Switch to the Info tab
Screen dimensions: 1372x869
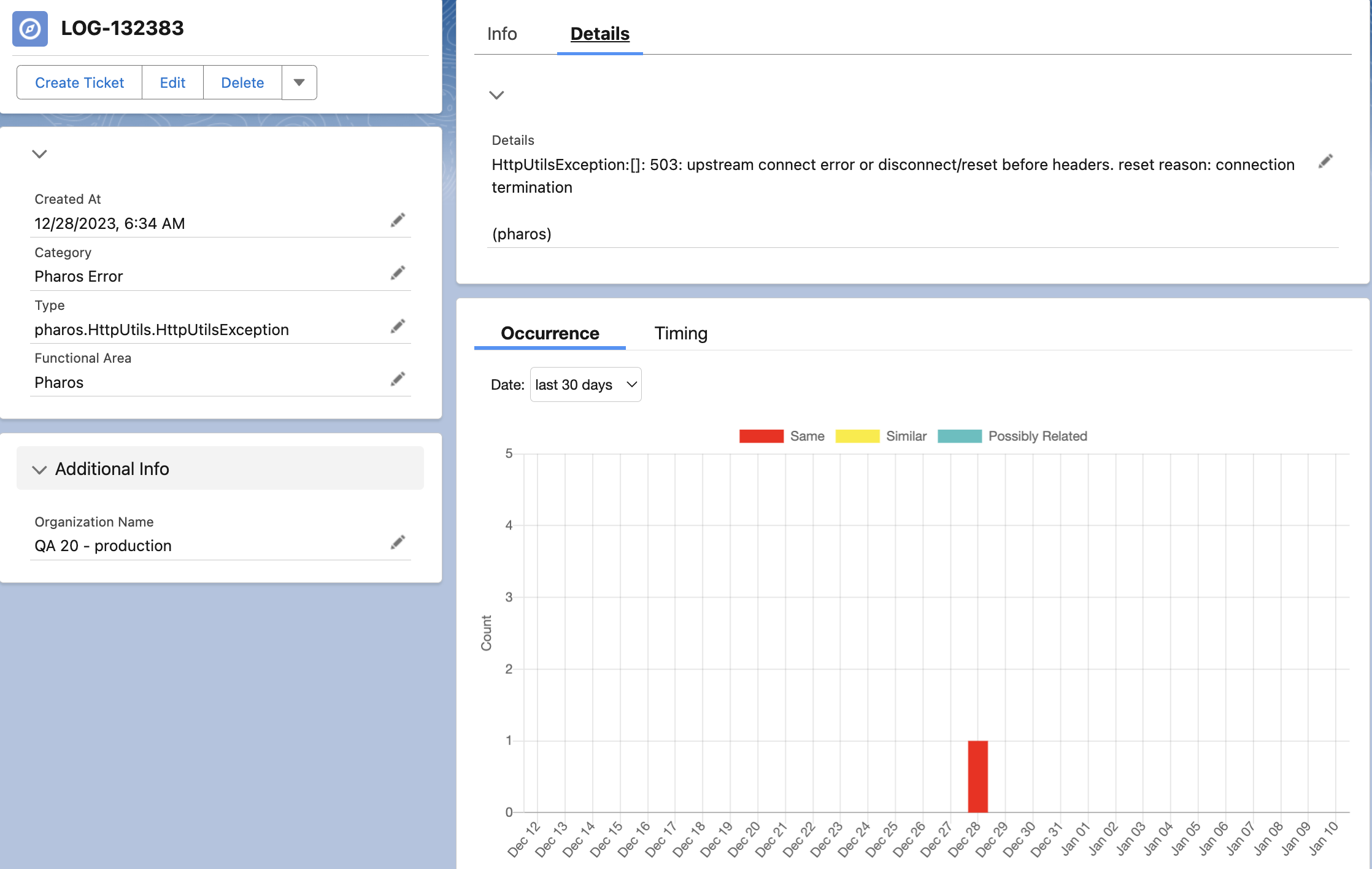coord(501,34)
